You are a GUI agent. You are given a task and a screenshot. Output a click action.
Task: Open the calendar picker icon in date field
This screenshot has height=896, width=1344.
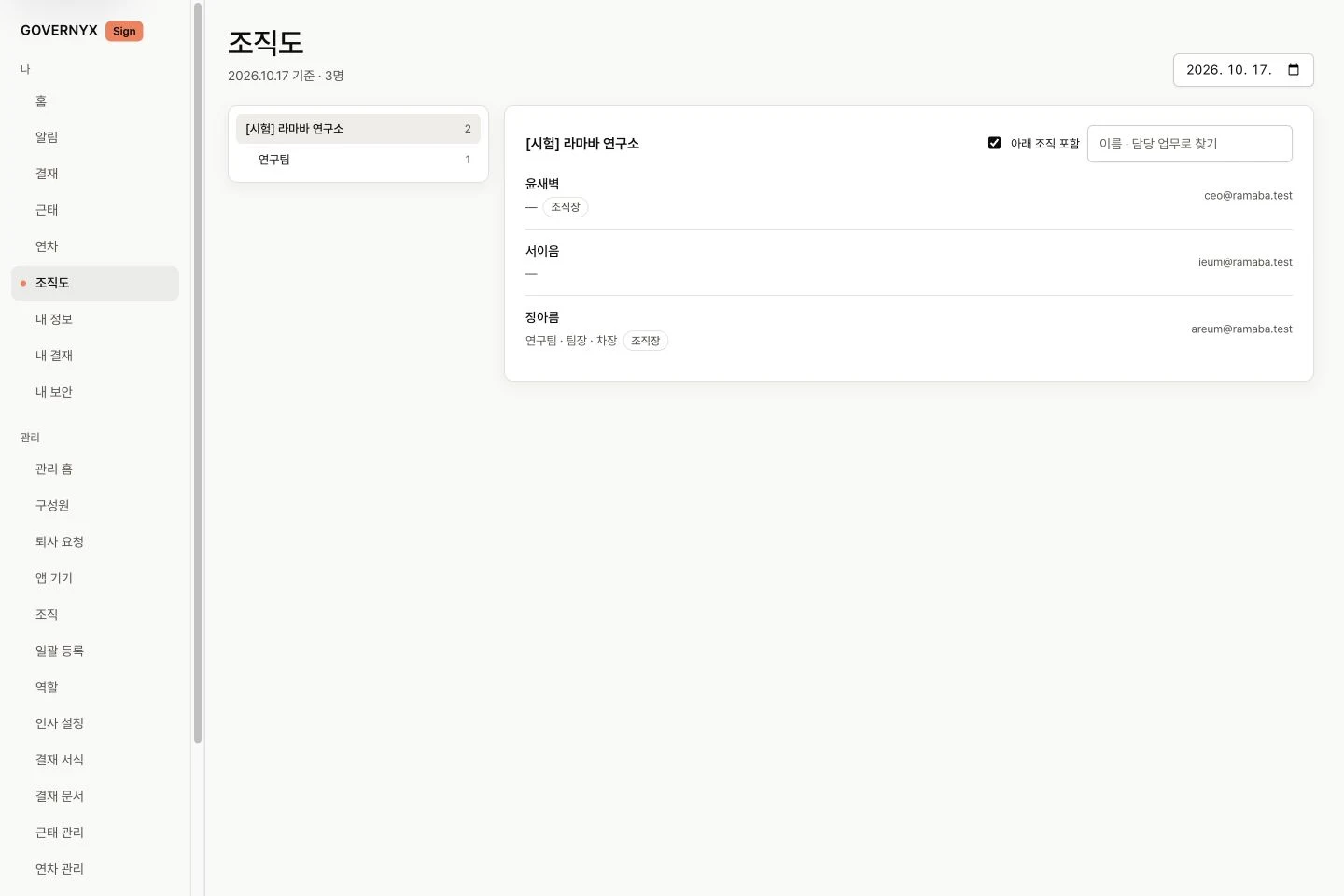click(1294, 70)
